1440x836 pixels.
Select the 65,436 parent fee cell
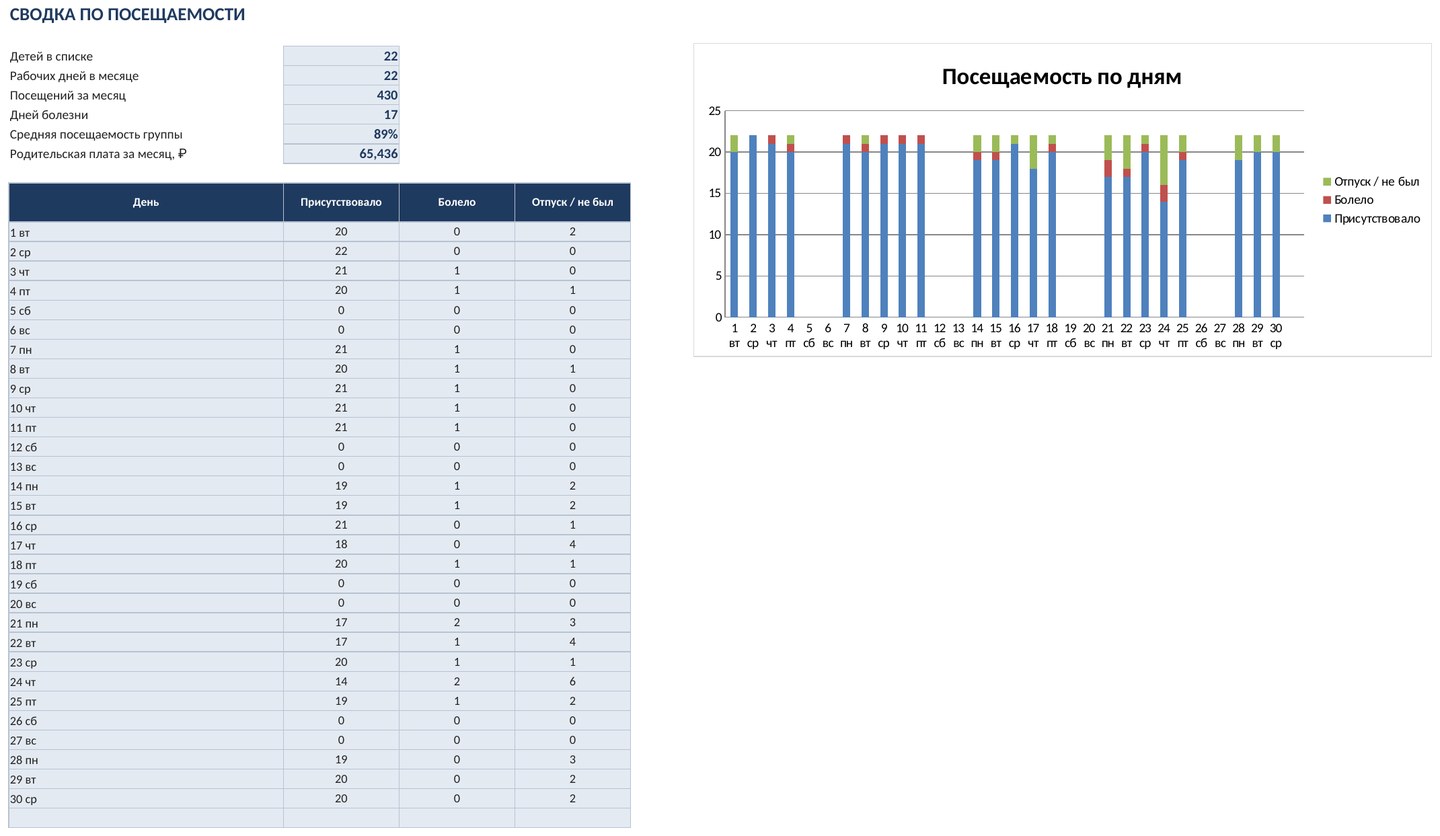(341, 154)
